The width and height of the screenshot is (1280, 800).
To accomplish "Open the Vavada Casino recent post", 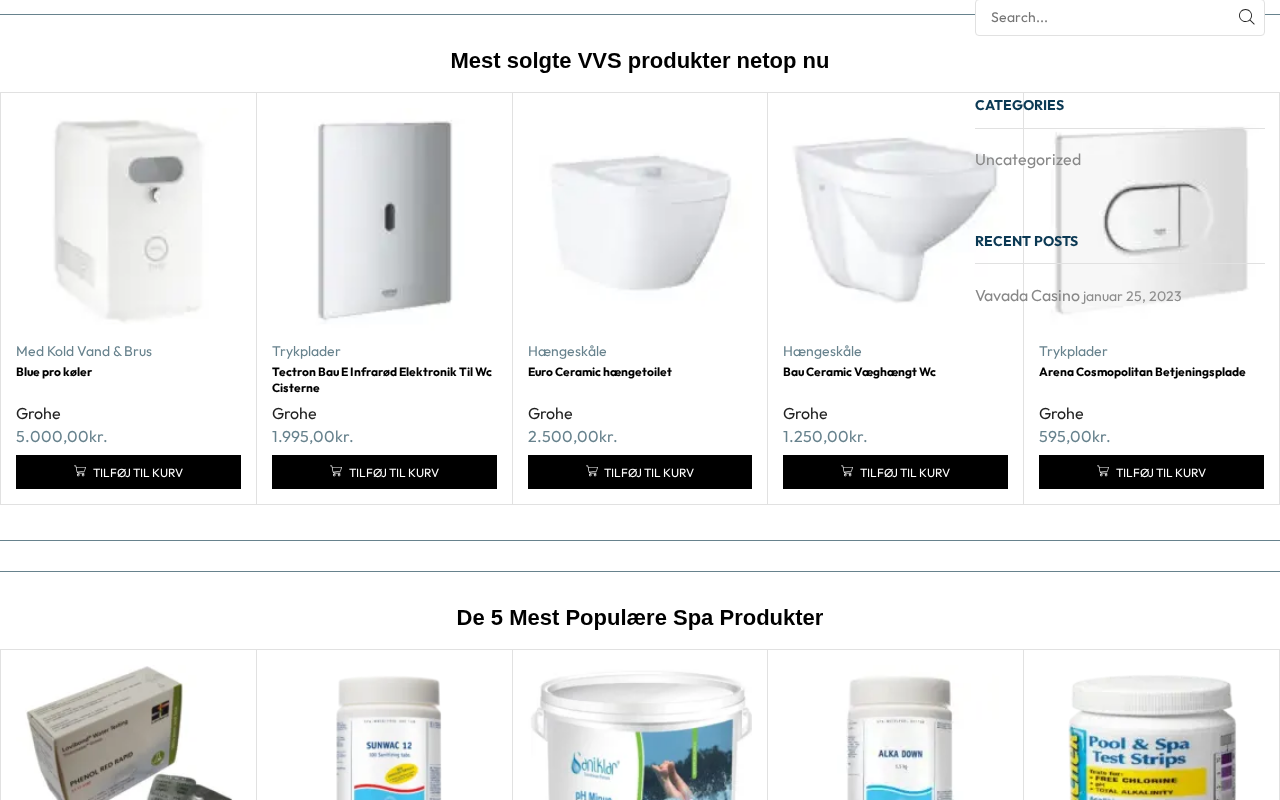I will click(1027, 295).
